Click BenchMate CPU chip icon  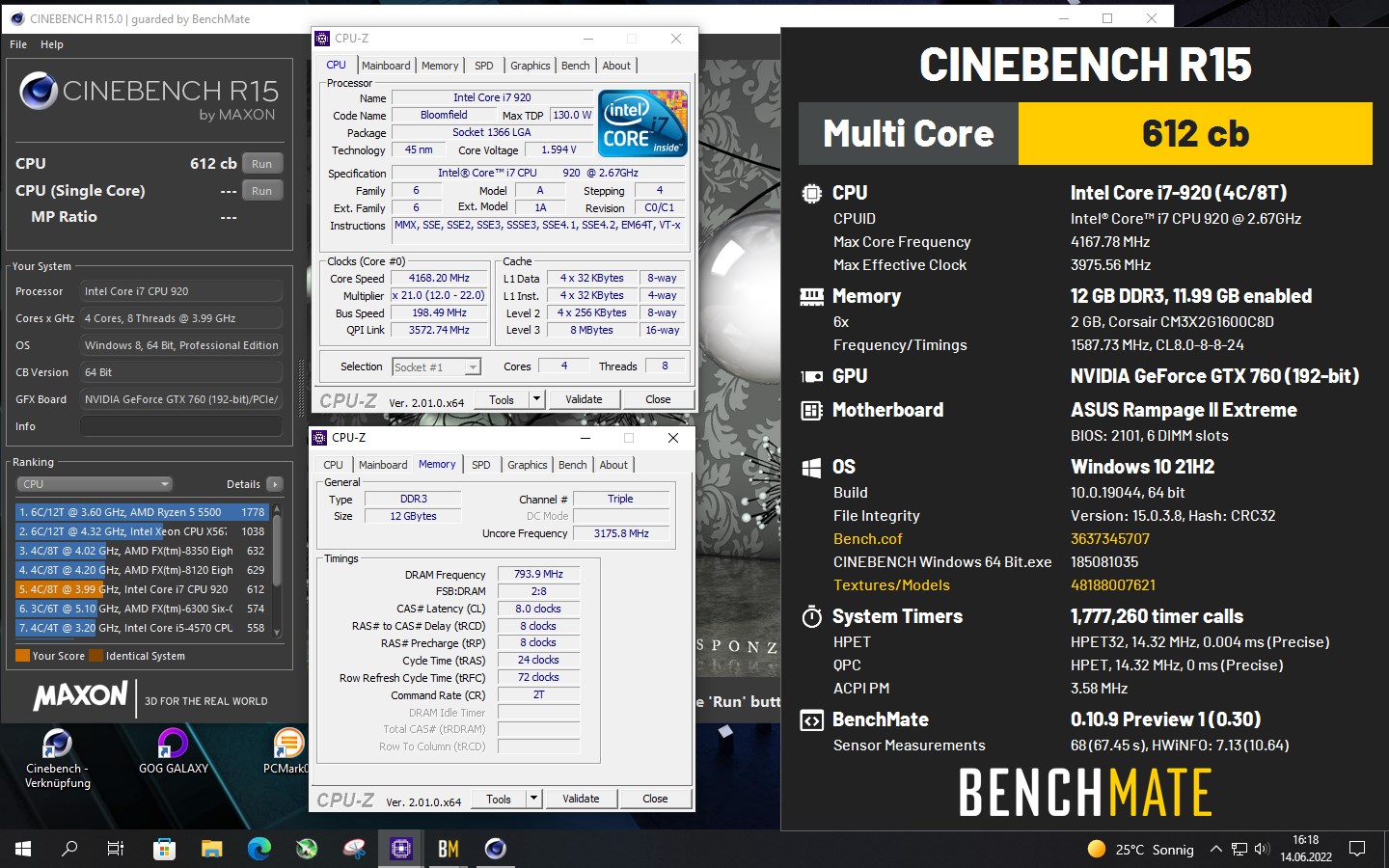(x=812, y=193)
